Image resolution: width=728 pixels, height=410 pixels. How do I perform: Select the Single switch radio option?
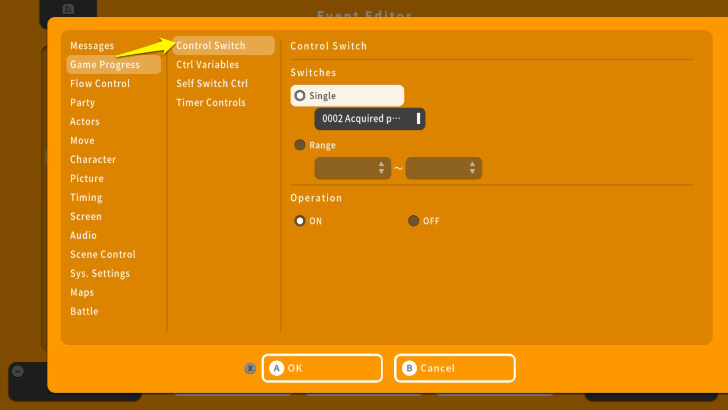347,96
